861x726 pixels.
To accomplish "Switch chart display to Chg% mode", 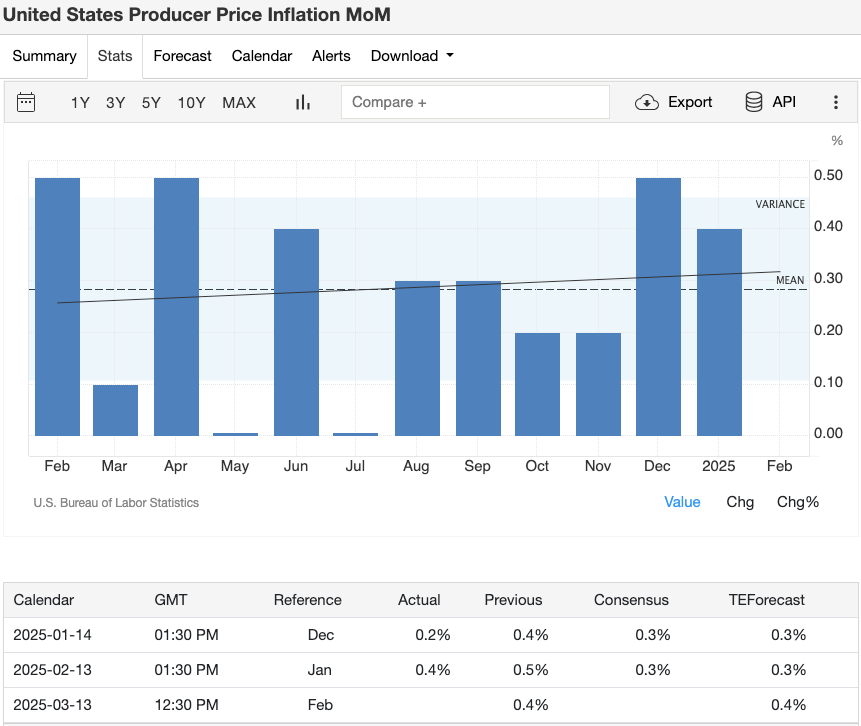I will coord(797,502).
